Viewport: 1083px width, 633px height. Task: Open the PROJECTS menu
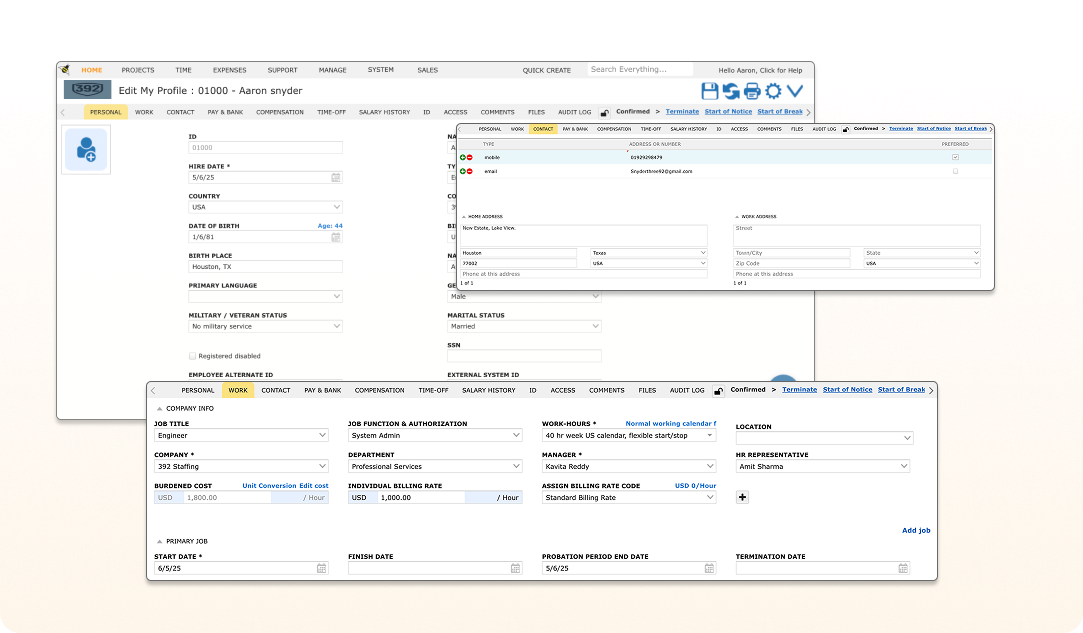tap(138, 70)
